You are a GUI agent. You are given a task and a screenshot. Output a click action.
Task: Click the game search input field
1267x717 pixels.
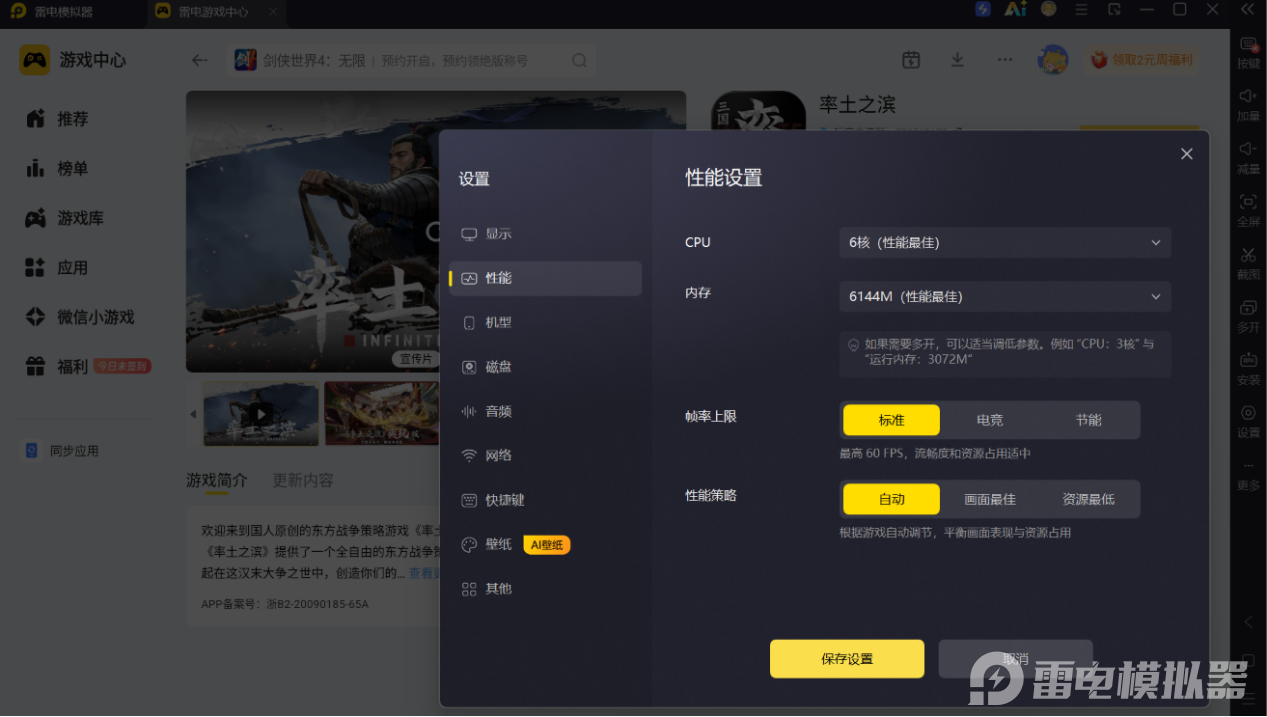coord(412,60)
